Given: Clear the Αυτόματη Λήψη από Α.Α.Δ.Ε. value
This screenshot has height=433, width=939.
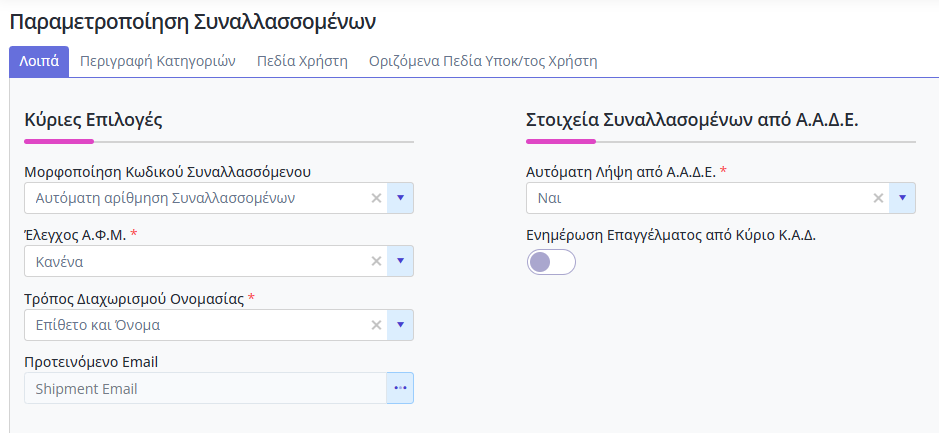Looking at the screenshot, I should pos(878,198).
